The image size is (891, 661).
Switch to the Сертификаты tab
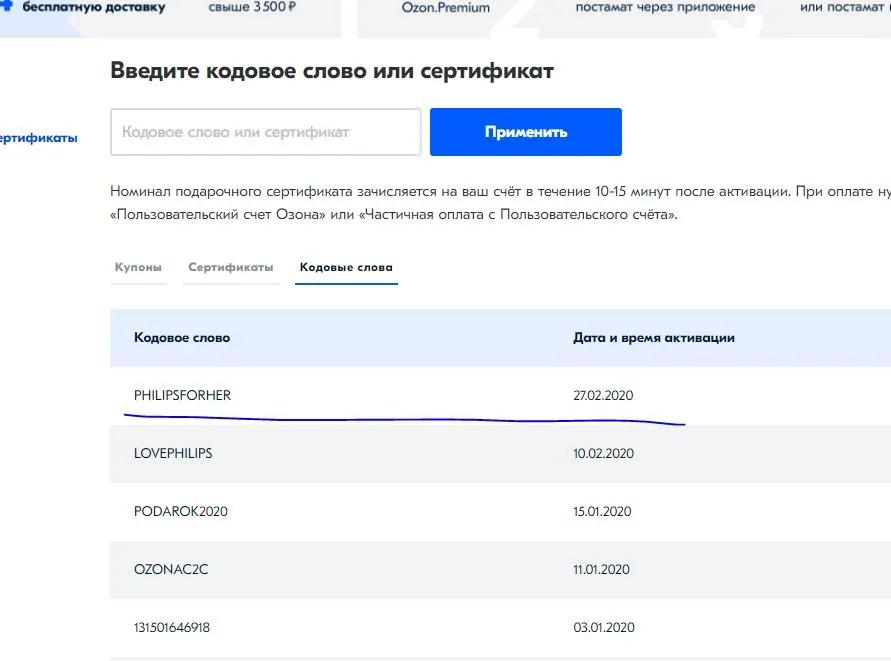231,267
